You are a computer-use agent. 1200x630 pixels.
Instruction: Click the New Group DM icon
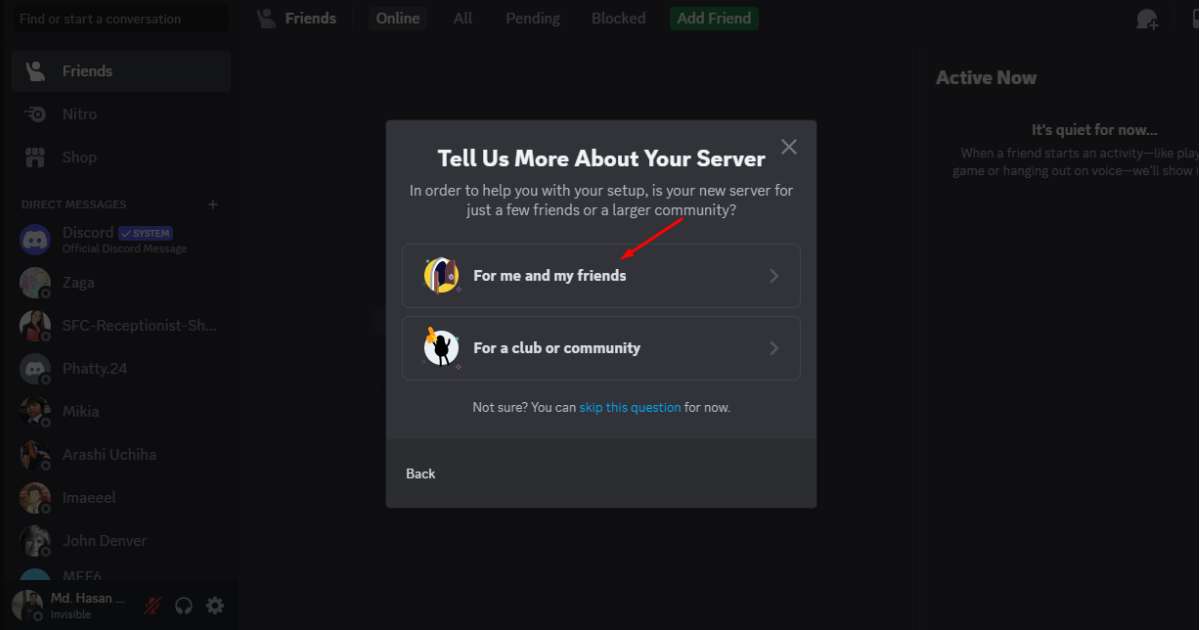1147,19
